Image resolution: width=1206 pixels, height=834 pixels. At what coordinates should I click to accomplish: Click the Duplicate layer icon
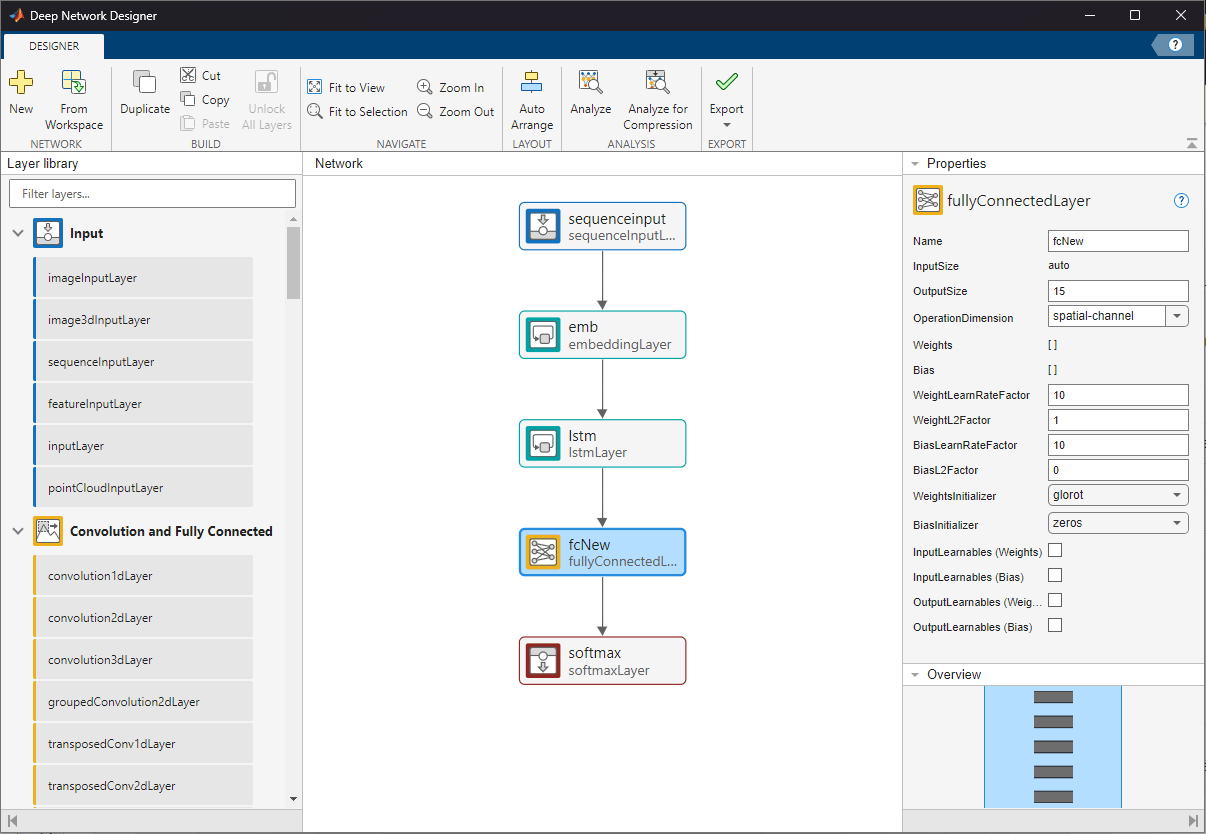click(145, 84)
